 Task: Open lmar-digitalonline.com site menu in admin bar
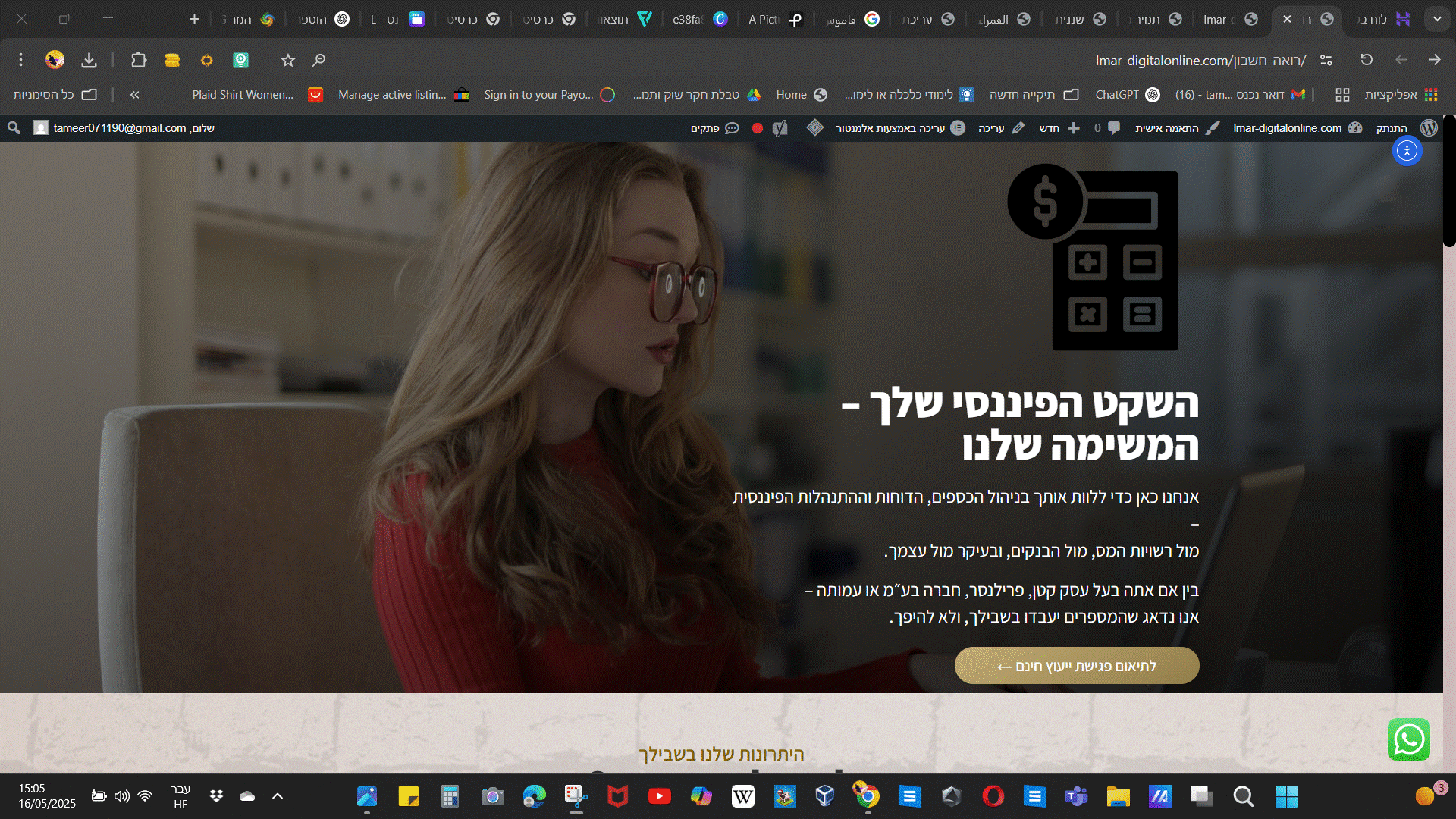(x=1298, y=128)
